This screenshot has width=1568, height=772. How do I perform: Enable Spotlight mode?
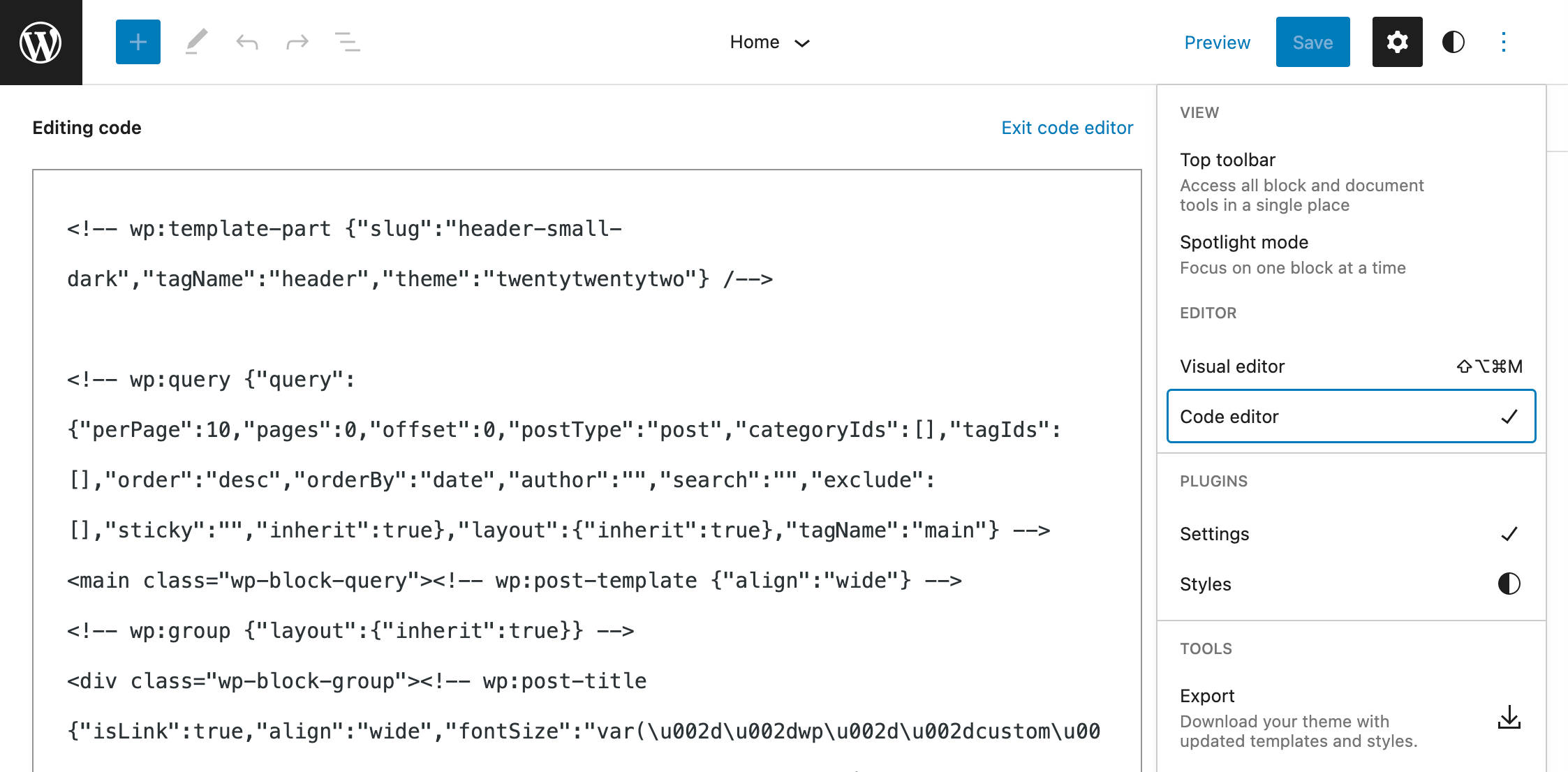[1244, 242]
